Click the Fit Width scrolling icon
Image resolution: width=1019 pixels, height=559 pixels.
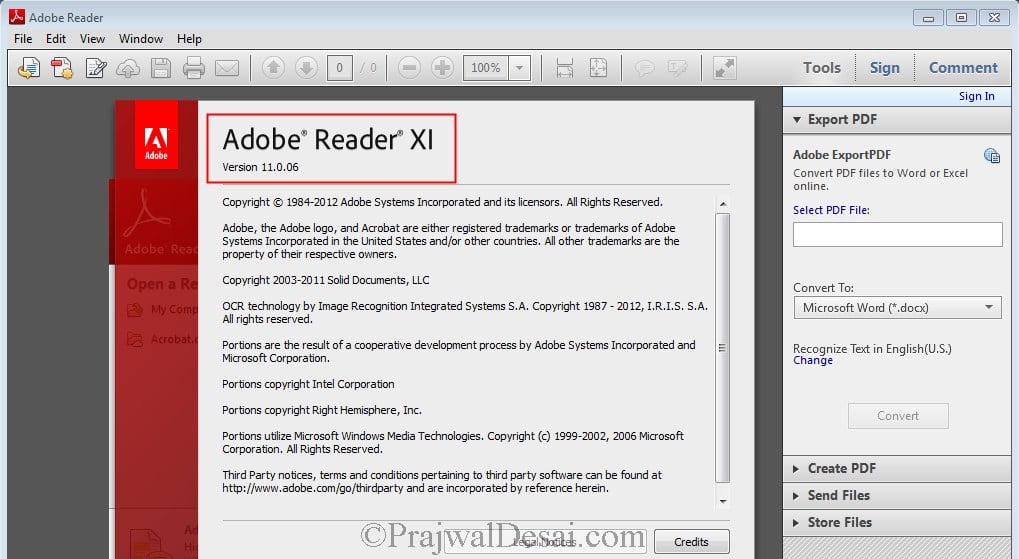pos(565,68)
